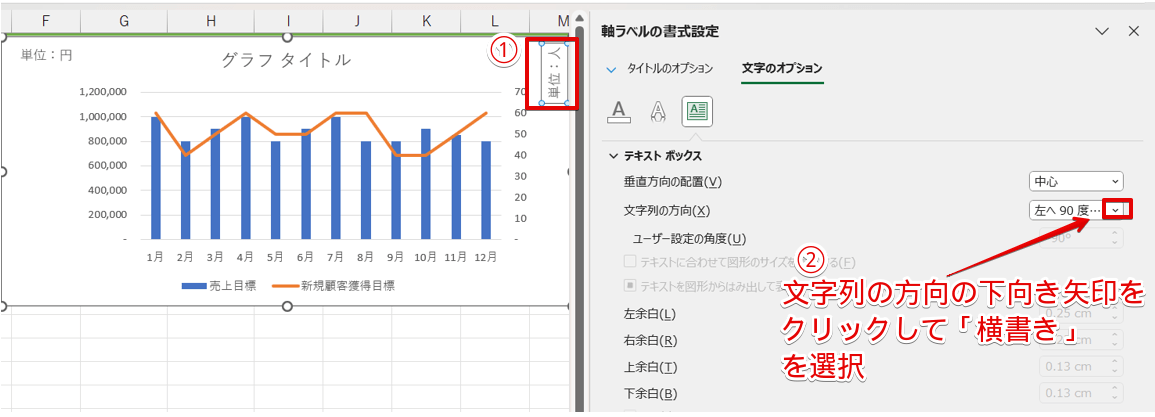The width and height of the screenshot is (1155, 417).
Task: Open the text effects icon
Action: [658, 111]
